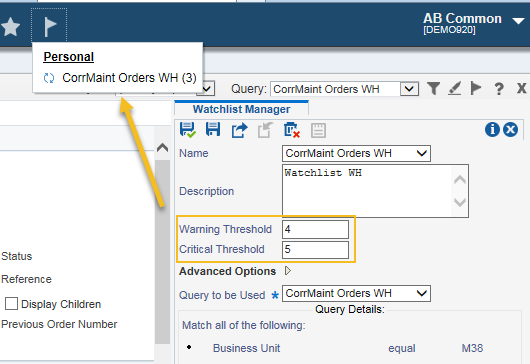Click the greyed reserve/import icon
The image size is (530, 364).
265,130
